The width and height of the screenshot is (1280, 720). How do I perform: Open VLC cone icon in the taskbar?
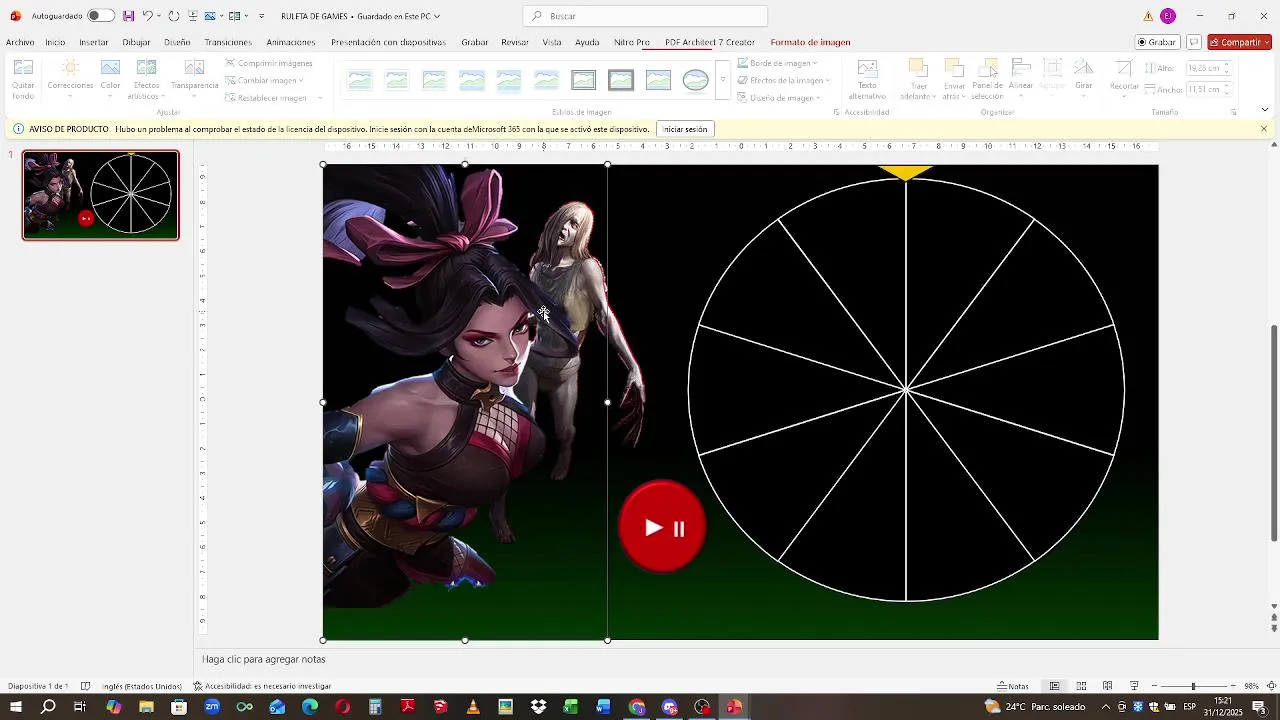(x=473, y=707)
